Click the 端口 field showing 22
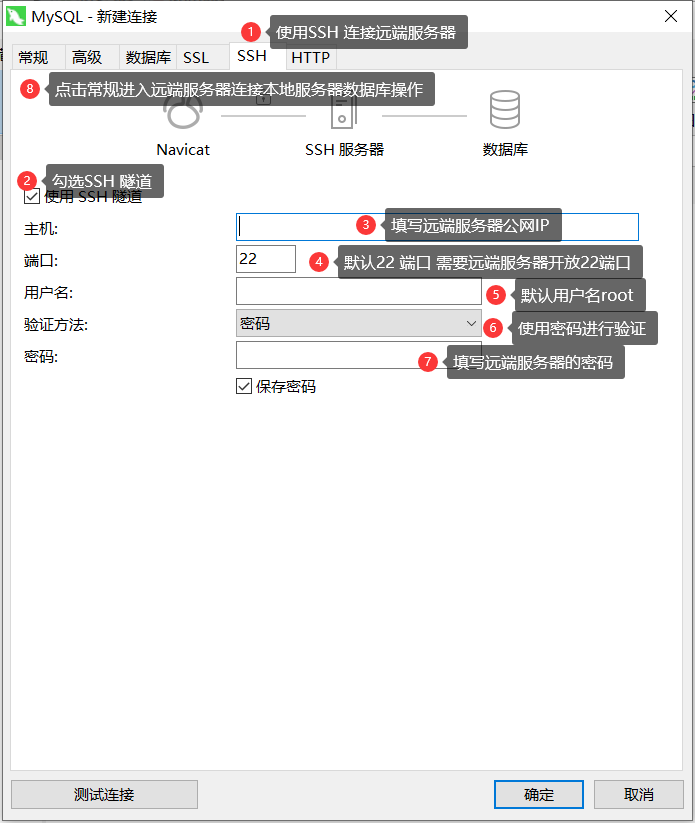This screenshot has height=823, width=695. (x=266, y=259)
